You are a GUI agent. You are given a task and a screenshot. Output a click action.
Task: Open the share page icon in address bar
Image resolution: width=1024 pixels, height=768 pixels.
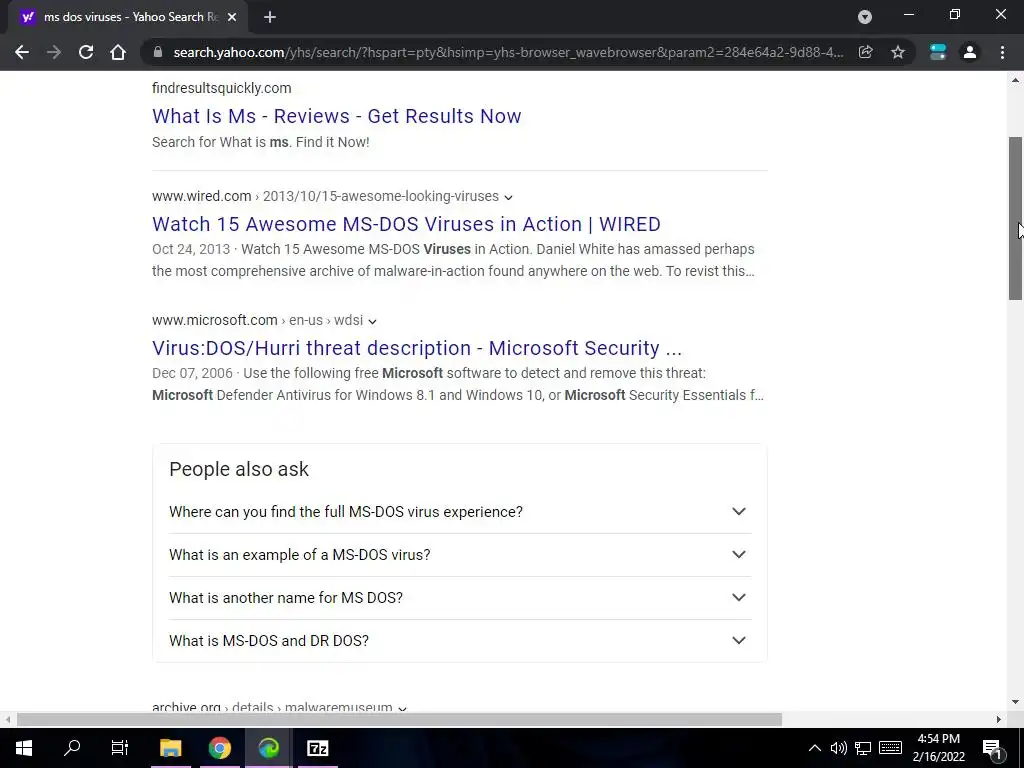tap(865, 52)
